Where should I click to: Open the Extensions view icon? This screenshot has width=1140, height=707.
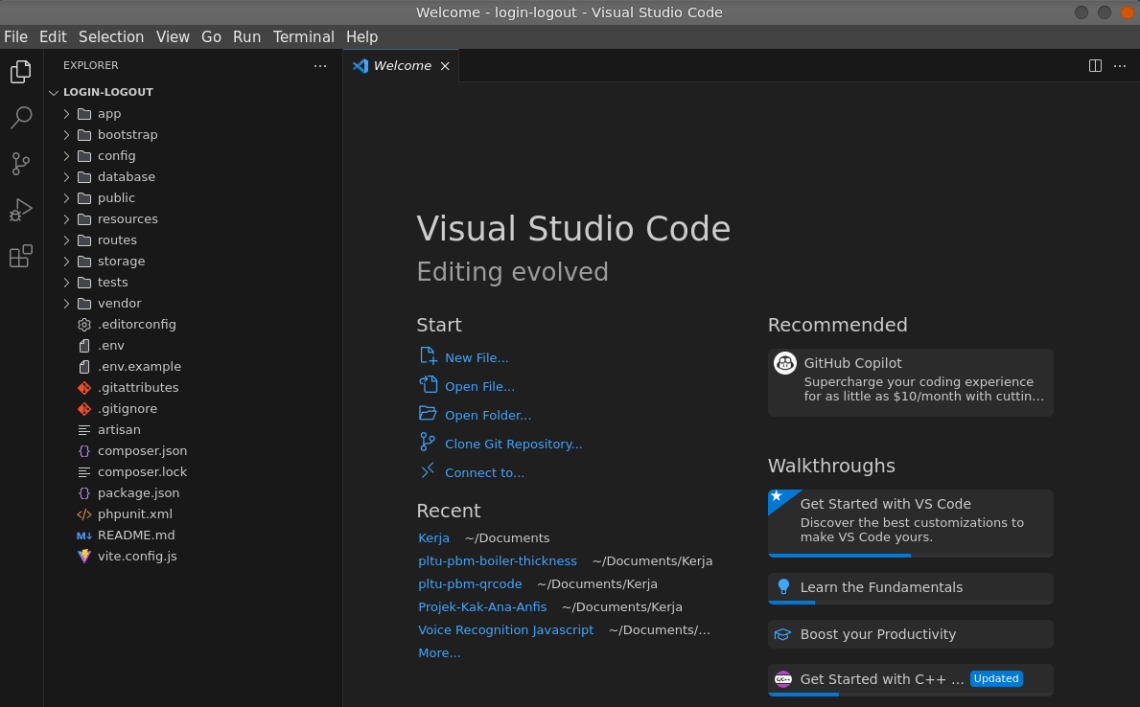click(x=21, y=256)
